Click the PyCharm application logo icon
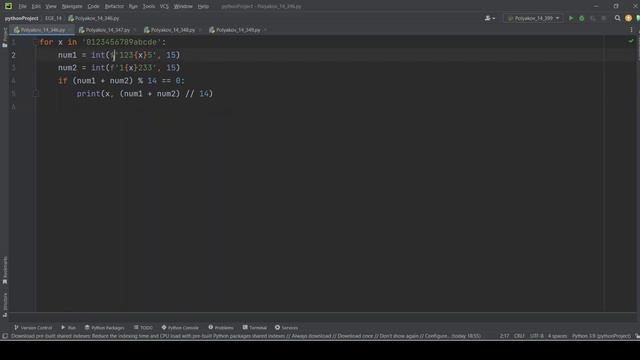 point(8,6)
